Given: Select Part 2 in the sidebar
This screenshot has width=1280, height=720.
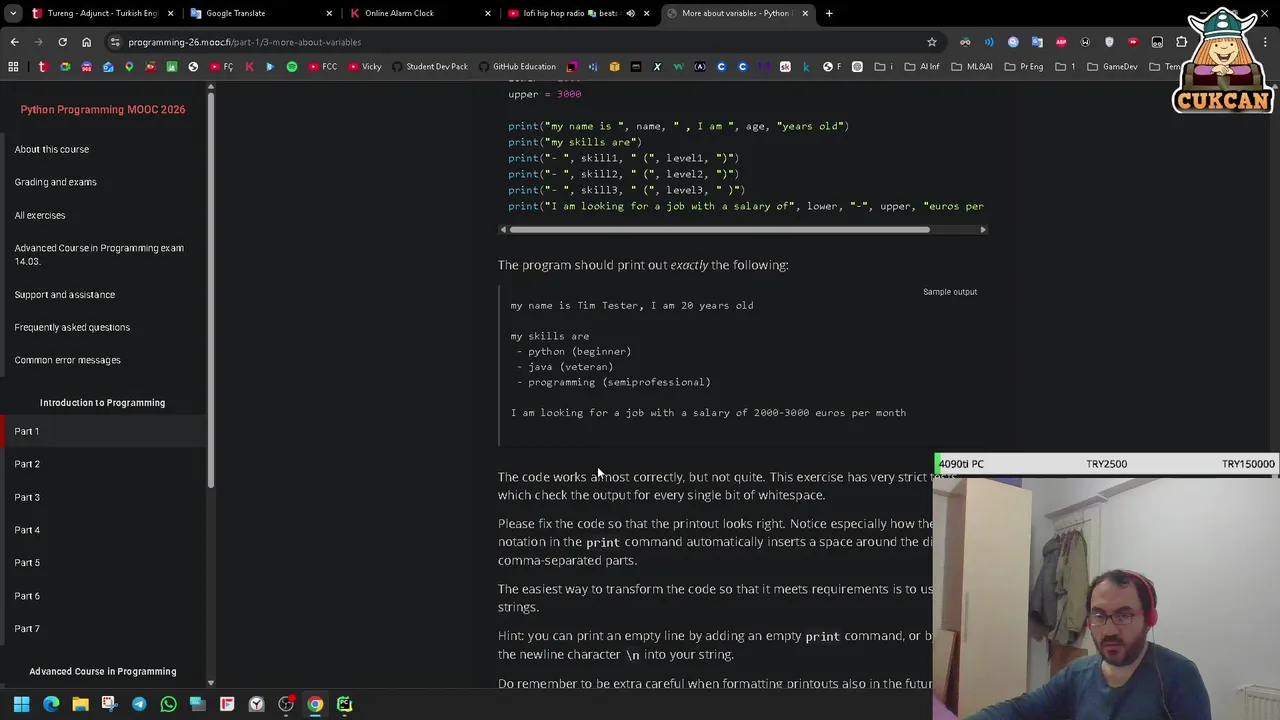Looking at the screenshot, I should [27, 464].
